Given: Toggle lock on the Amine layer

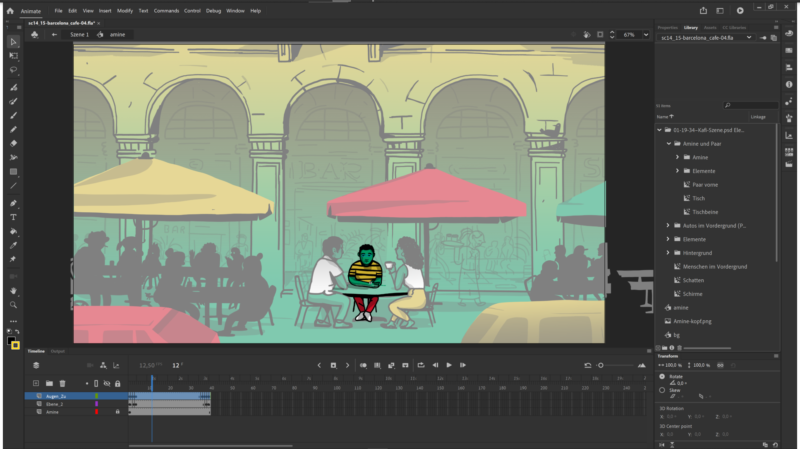Looking at the screenshot, I should [x=118, y=412].
